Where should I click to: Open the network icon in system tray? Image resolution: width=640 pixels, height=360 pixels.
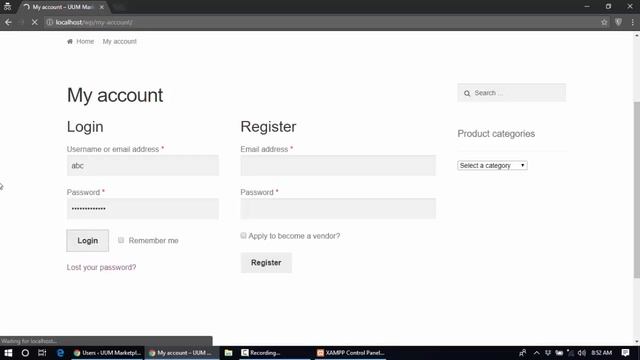pos(570,353)
